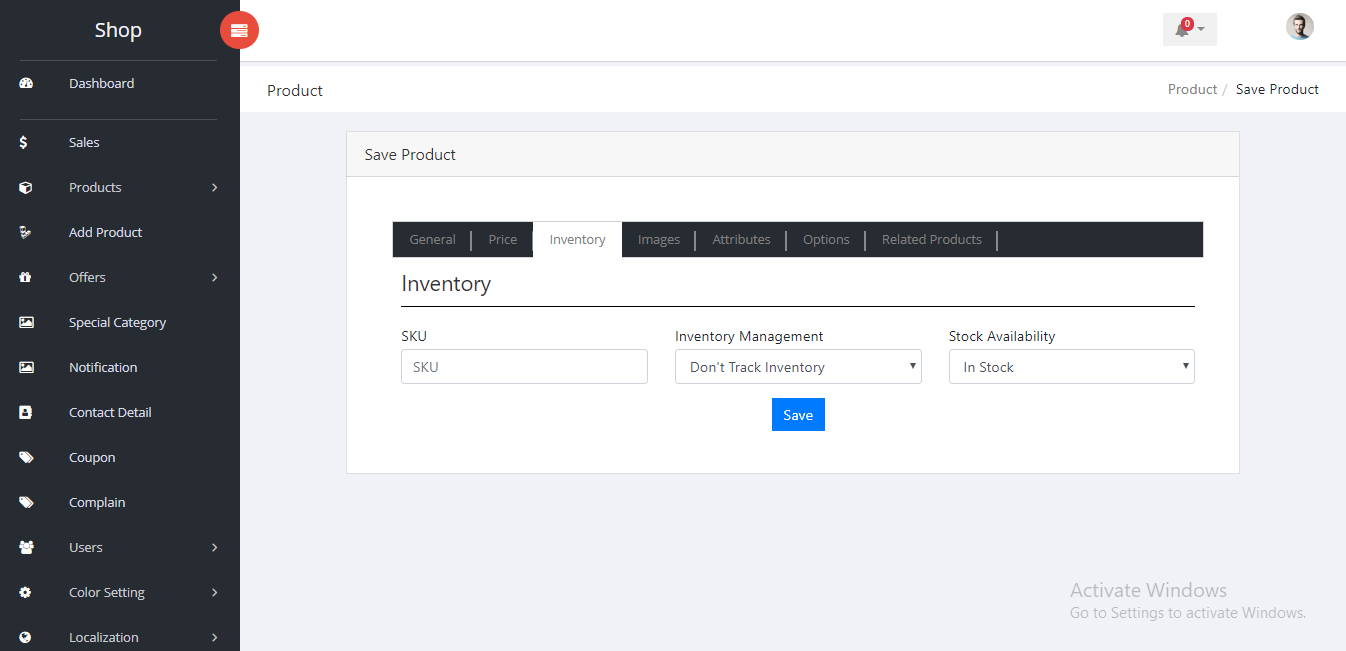Screen dimensions: 1346x651
Task: Click the user avatar profile picture
Action: pyautogui.click(x=1299, y=27)
